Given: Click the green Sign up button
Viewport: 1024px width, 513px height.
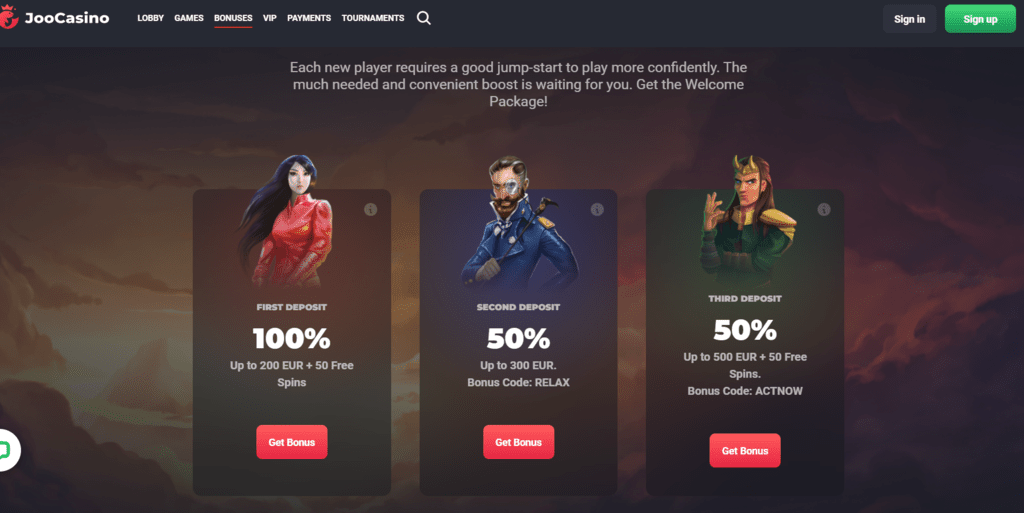Looking at the screenshot, I should pyautogui.click(x=980, y=19).
